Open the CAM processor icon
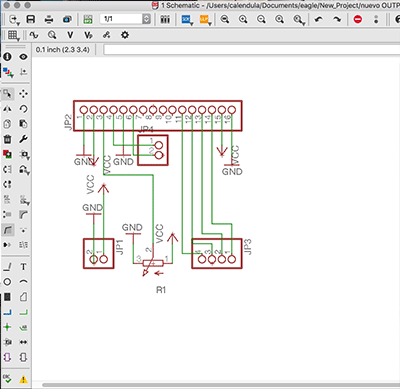The width and height of the screenshot is (400, 389). pos(67,19)
